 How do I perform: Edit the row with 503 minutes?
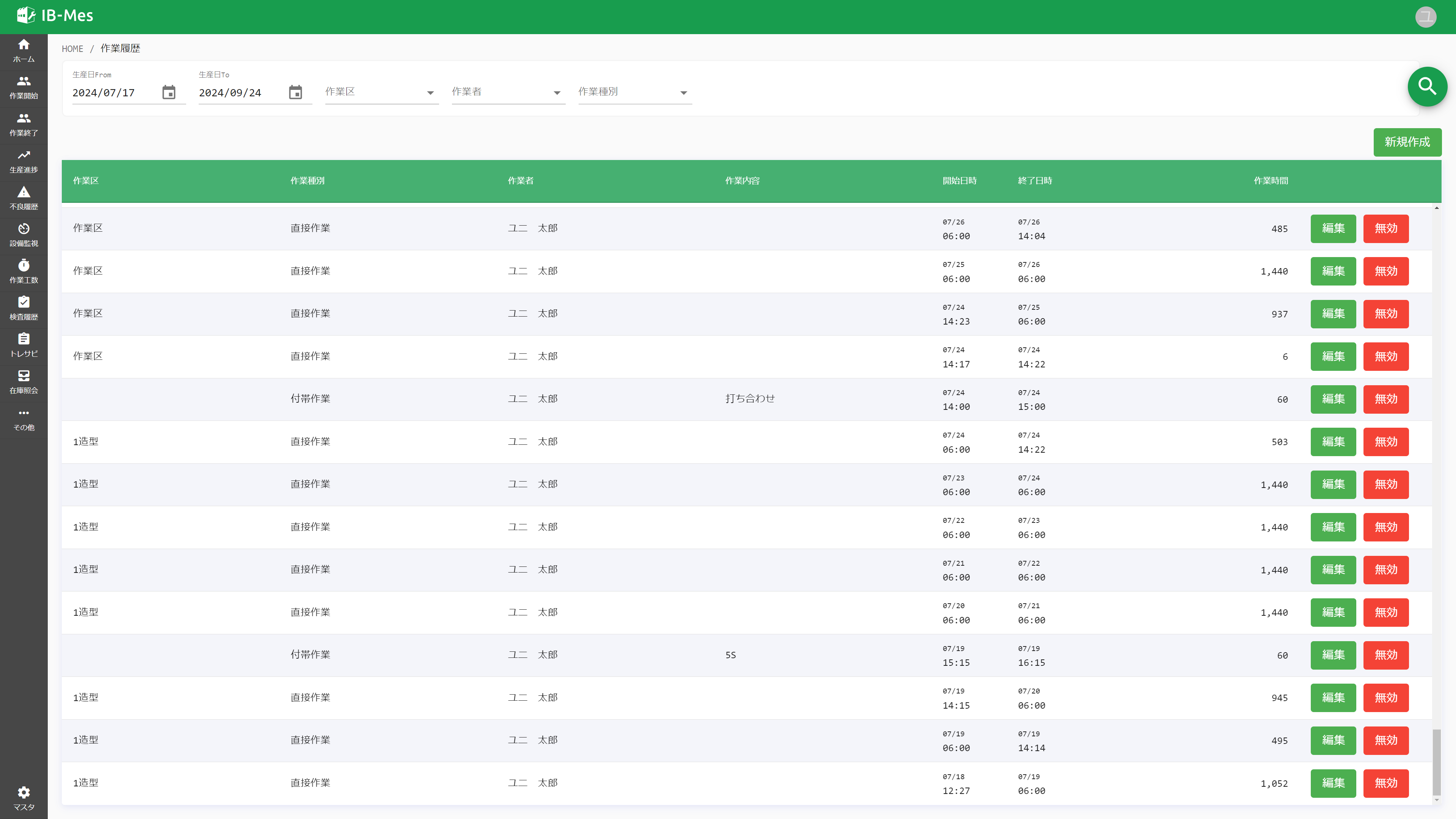[1334, 442]
